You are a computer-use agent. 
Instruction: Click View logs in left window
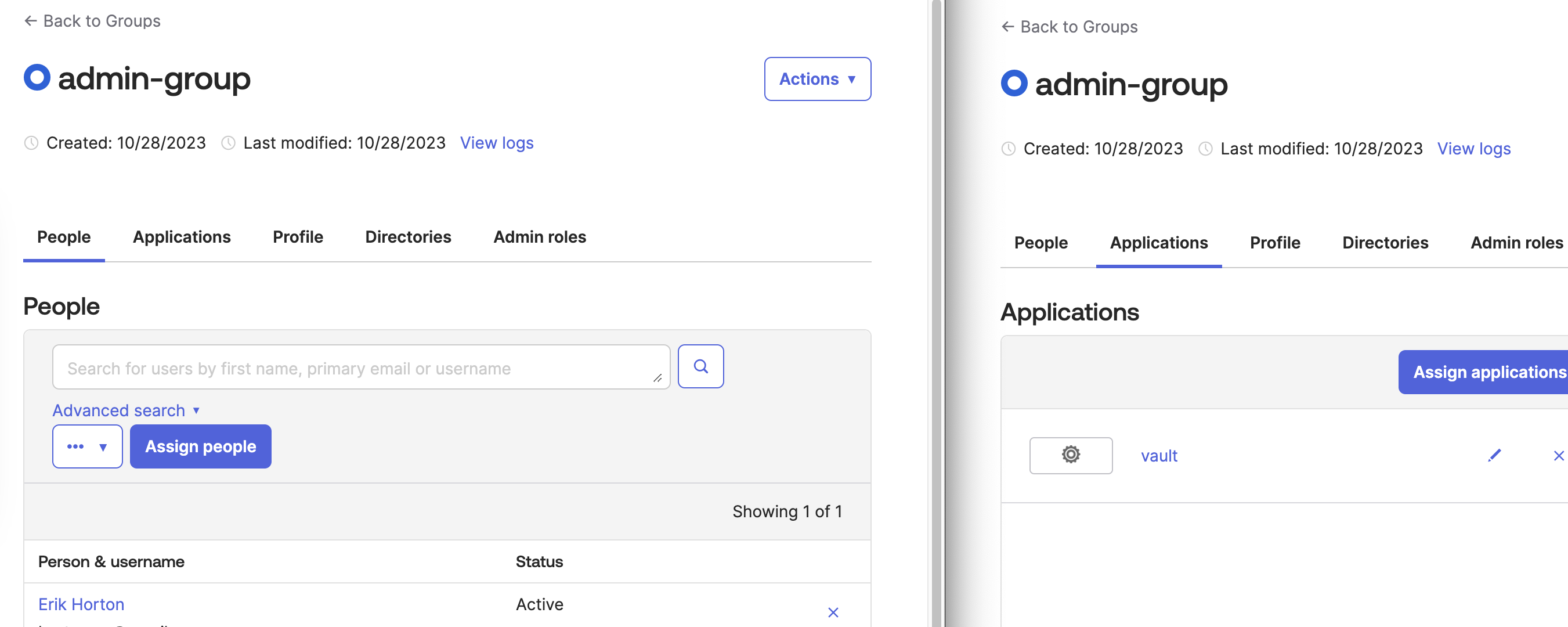[497, 143]
